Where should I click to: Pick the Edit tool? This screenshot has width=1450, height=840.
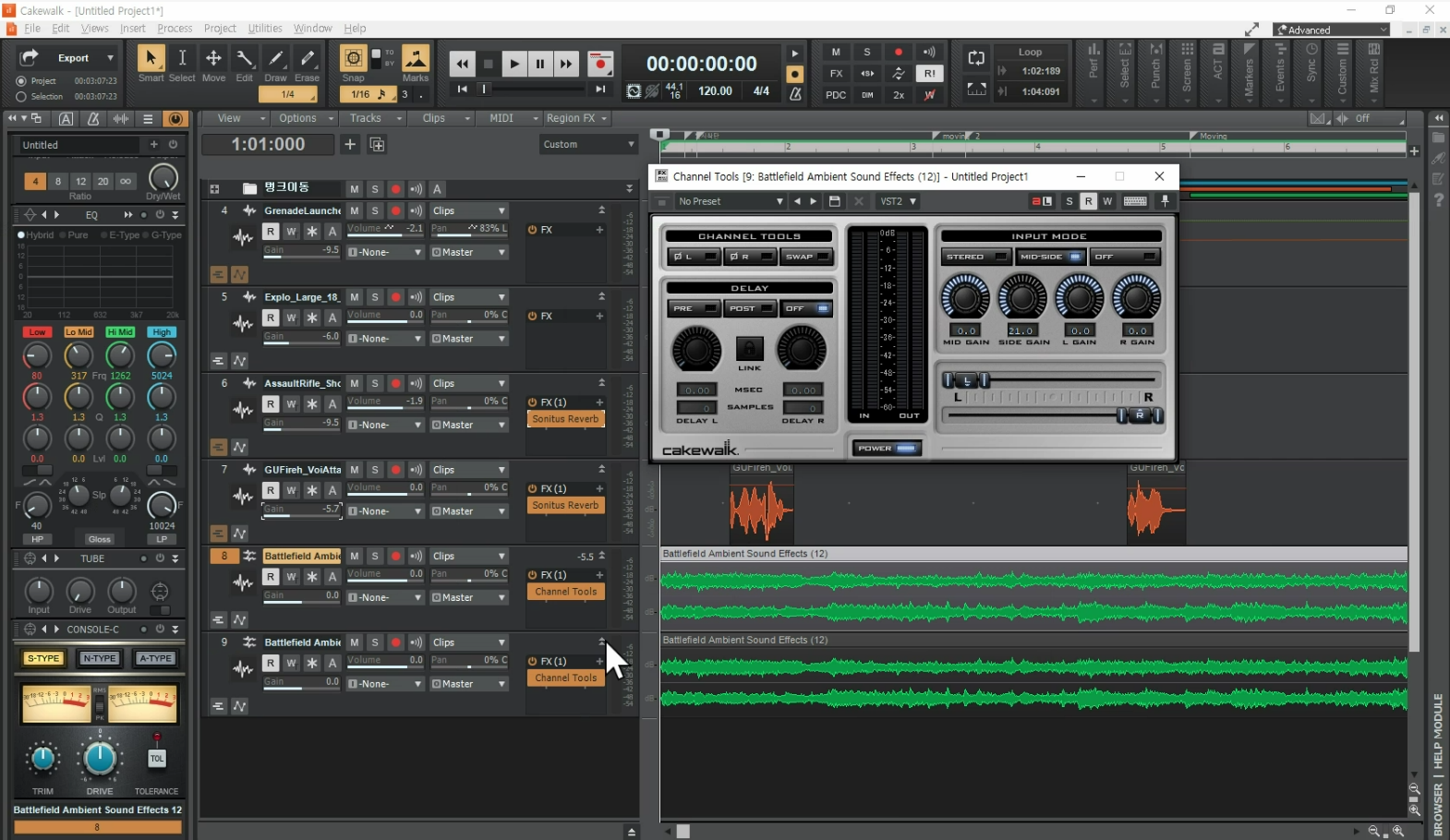click(245, 59)
